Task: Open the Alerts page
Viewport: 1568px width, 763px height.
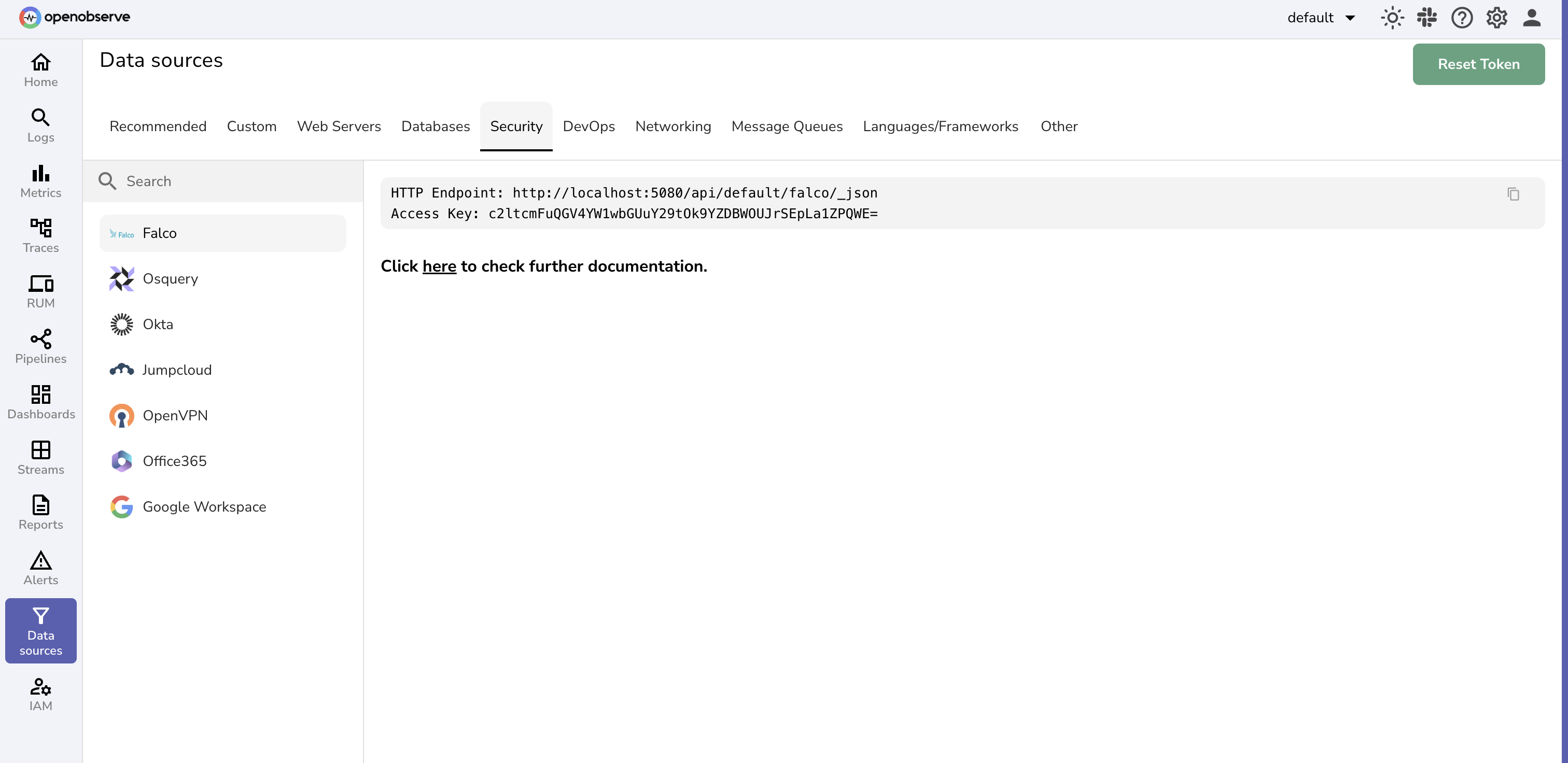Action: (40, 567)
